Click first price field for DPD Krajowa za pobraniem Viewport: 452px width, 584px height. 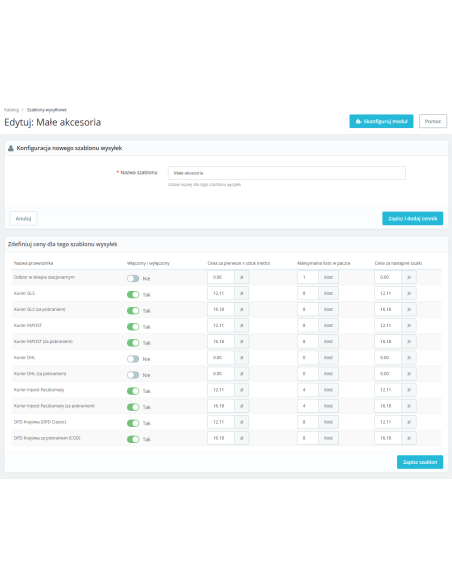pyautogui.click(x=221, y=438)
